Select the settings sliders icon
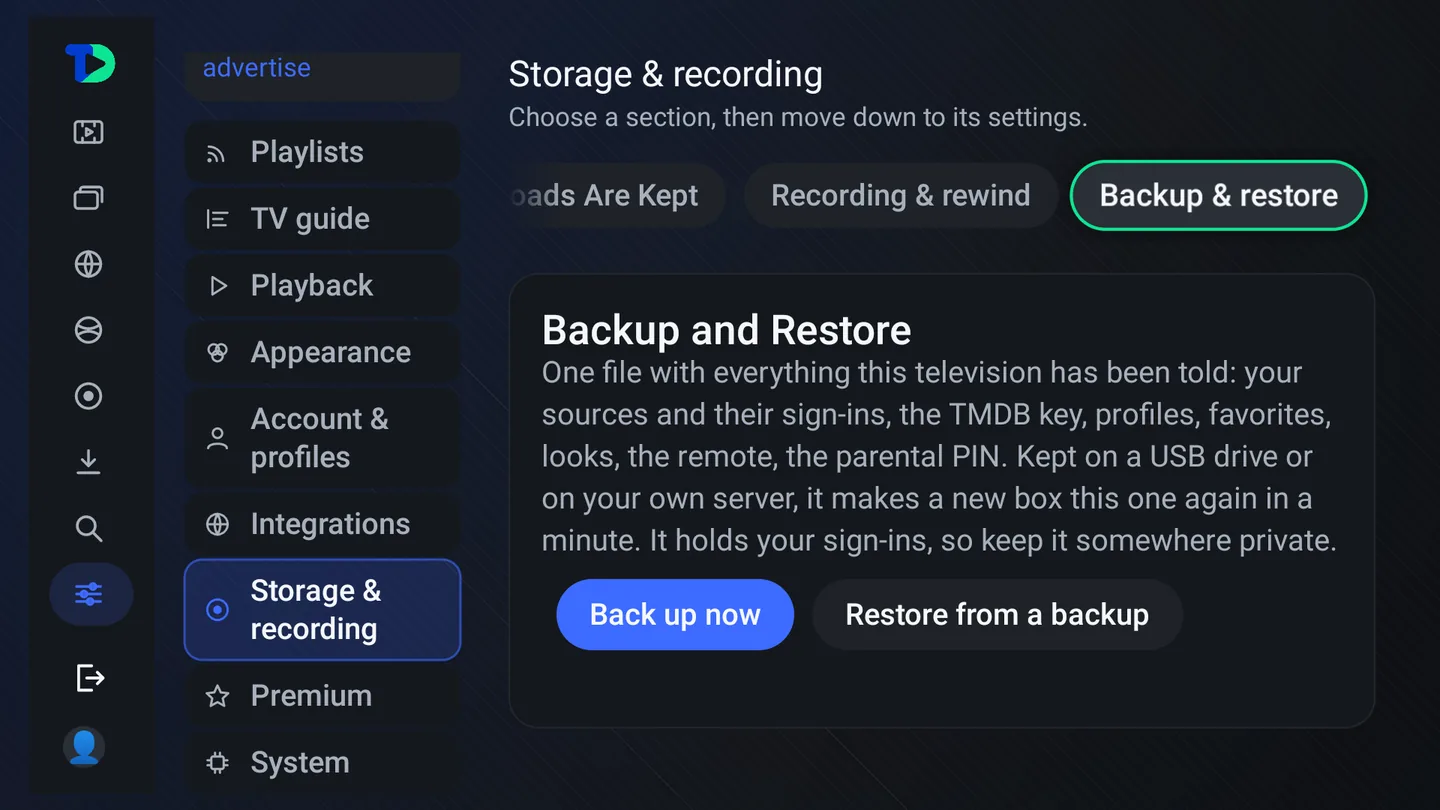Viewport: 1440px width, 810px height. click(90, 595)
